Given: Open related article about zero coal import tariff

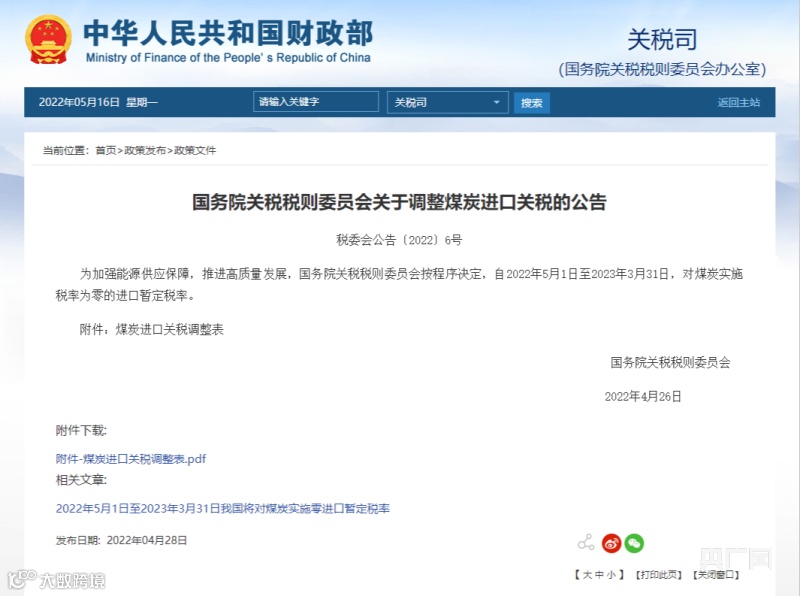Looking at the screenshot, I should (222, 508).
